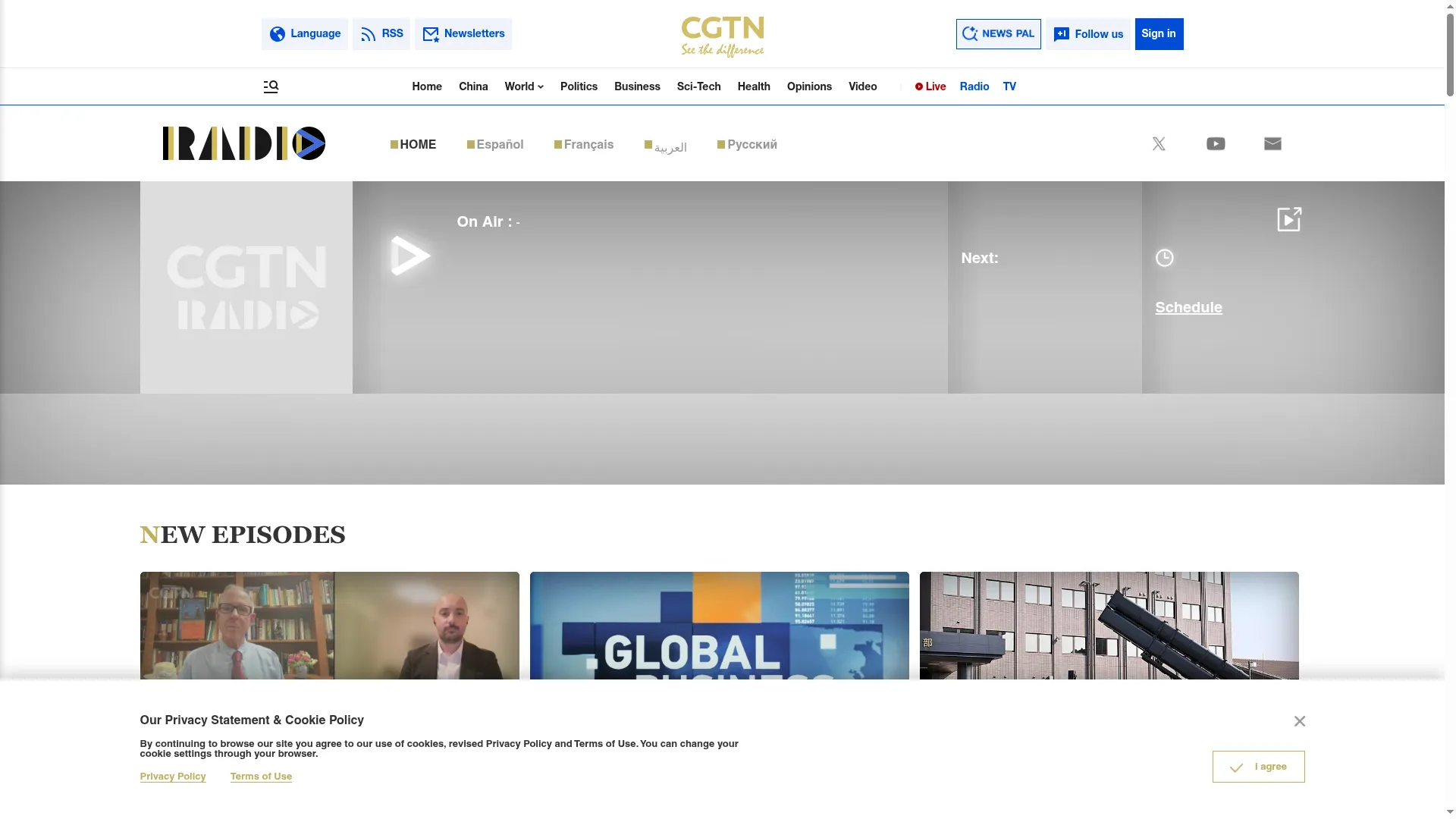The width and height of the screenshot is (1456, 819).
Task: Play the live radio stream
Action: click(x=410, y=256)
